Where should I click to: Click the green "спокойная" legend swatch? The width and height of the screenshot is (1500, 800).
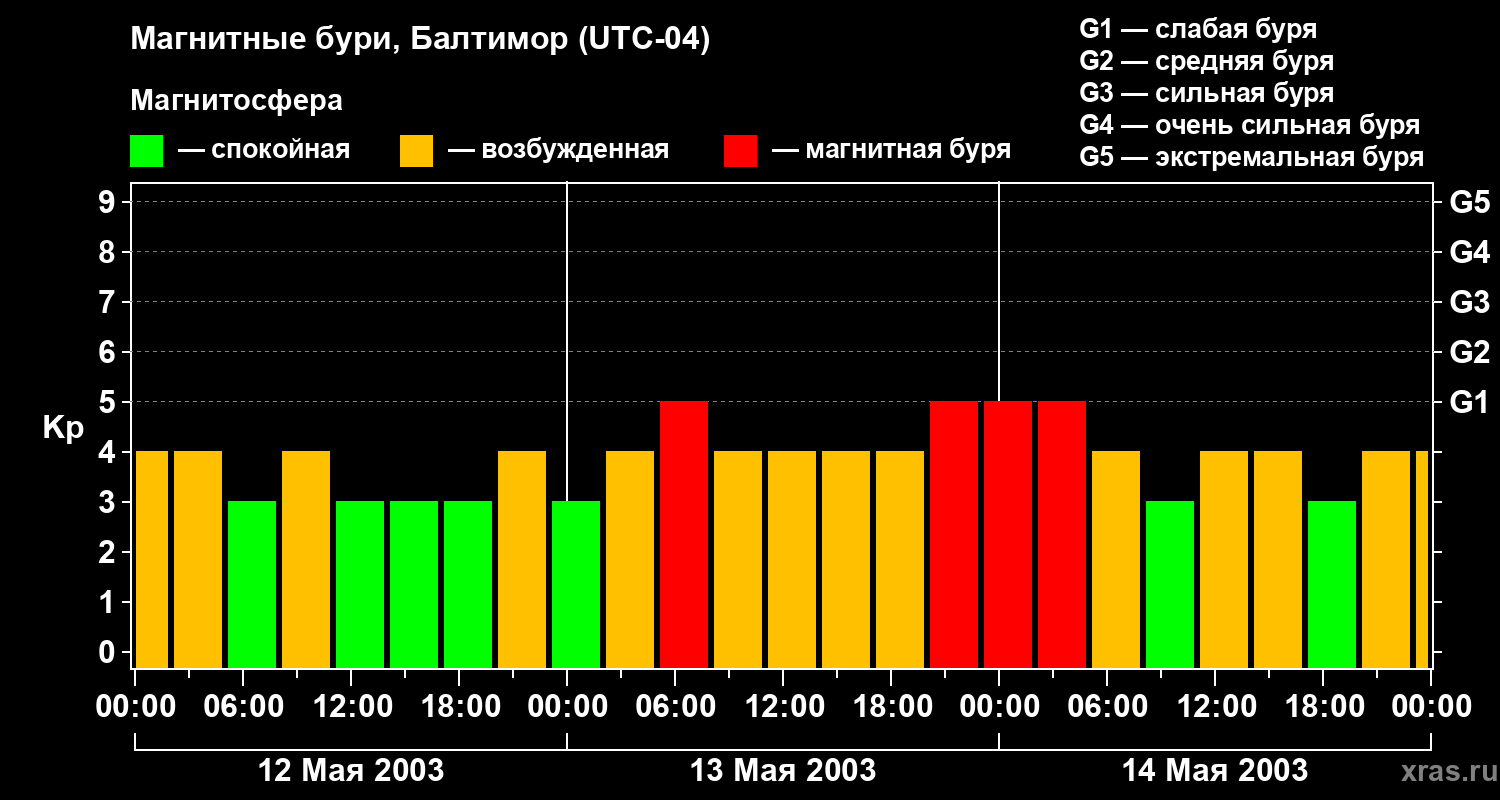(x=146, y=151)
